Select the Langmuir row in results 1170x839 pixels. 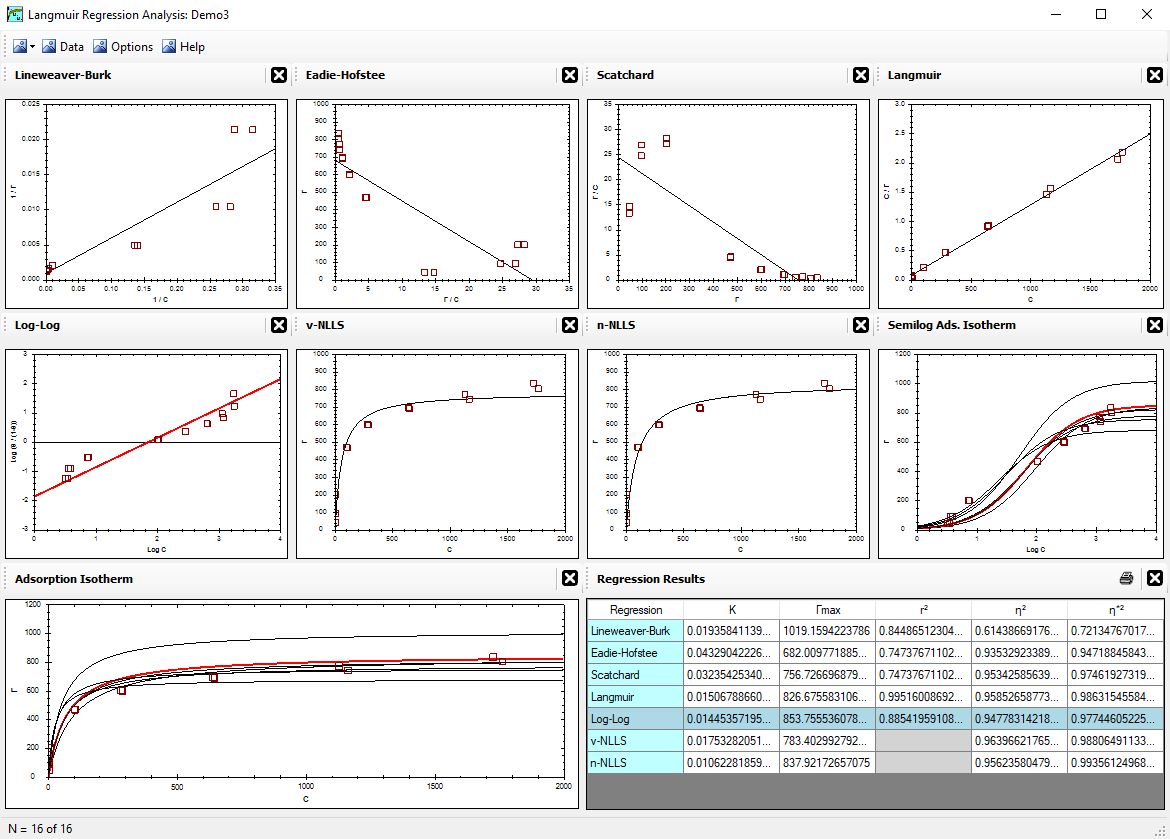click(636, 696)
